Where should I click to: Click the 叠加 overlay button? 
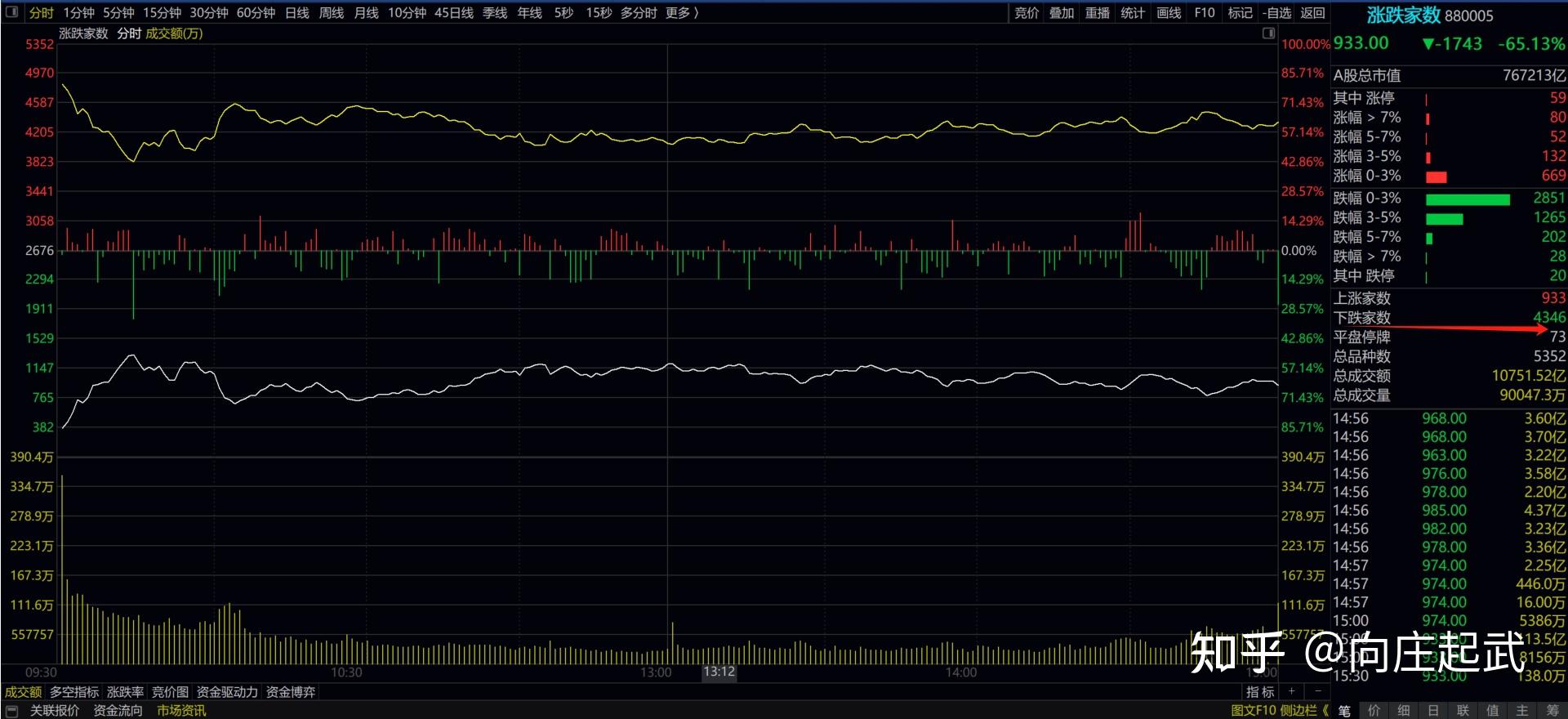1062,13
